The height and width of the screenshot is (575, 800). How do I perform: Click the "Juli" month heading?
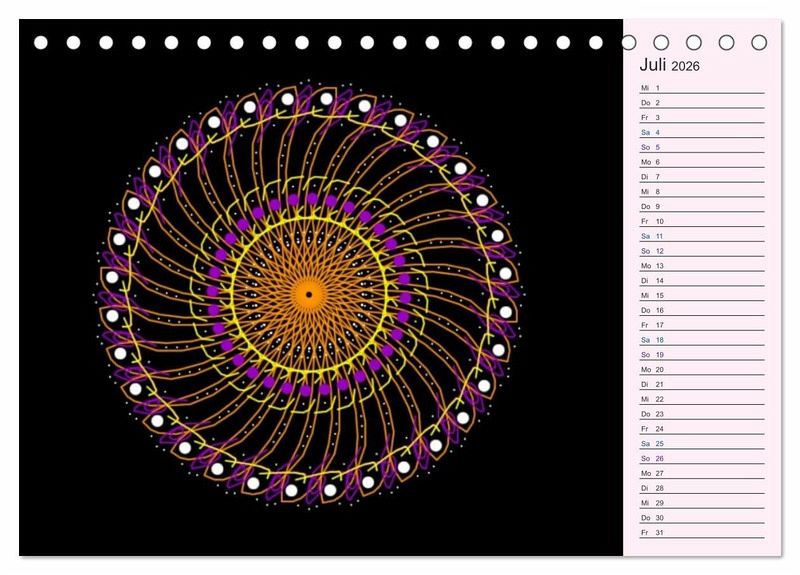point(653,66)
